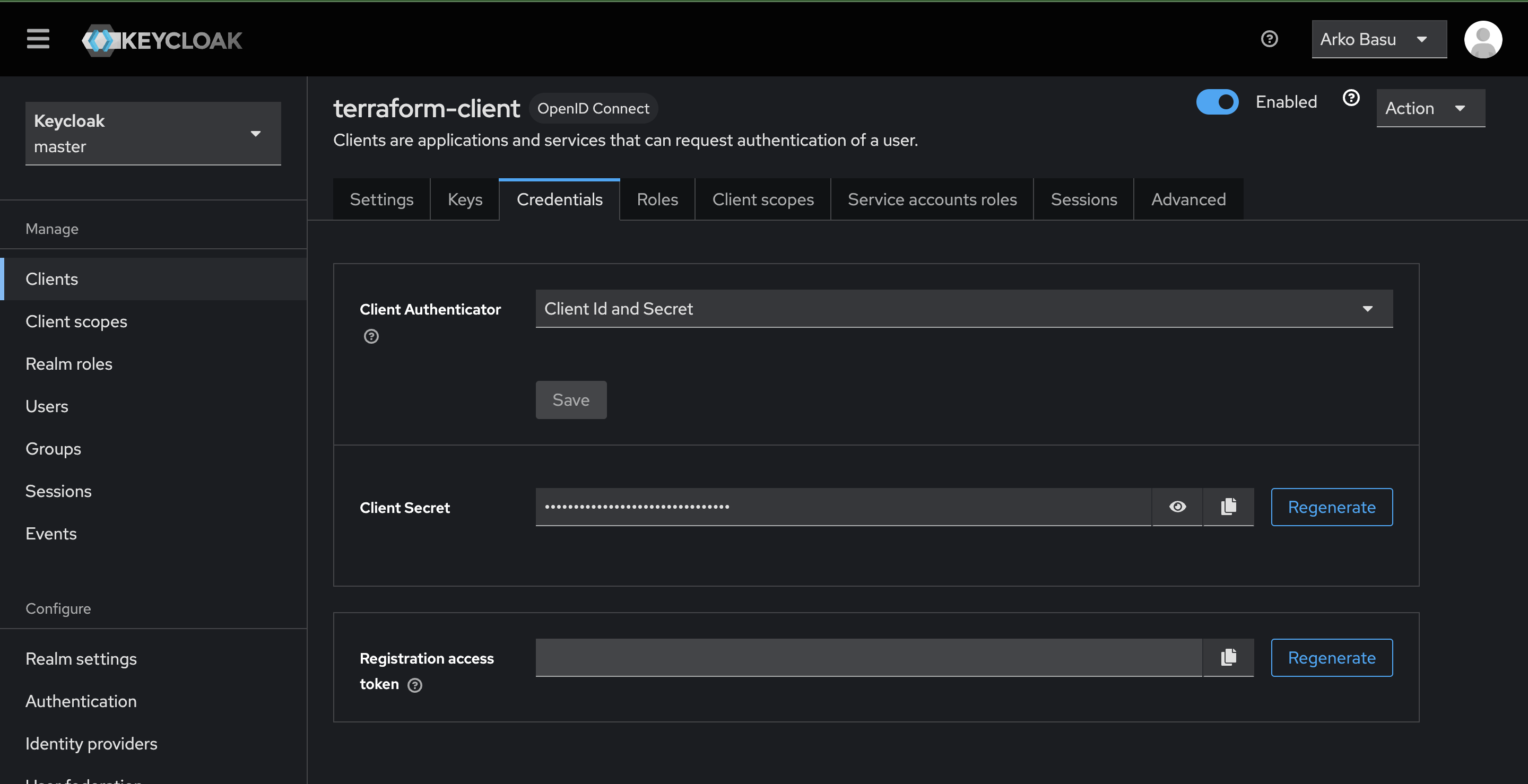Click the Save button
Screen dimensions: 1528x784
point(570,400)
